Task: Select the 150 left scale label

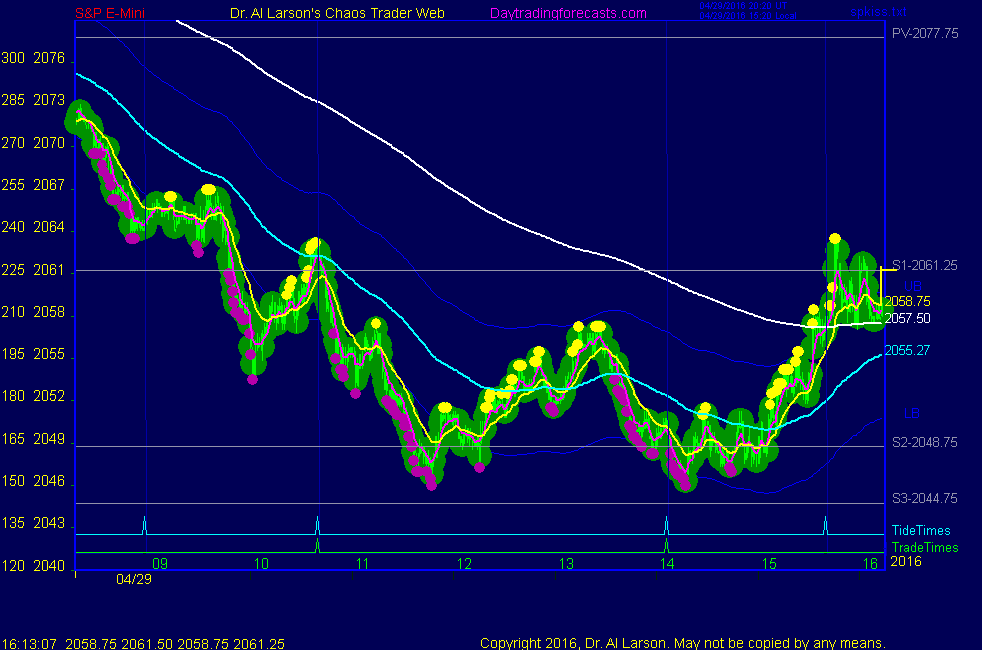Action: pyautogui.click(x=13, y=481)
